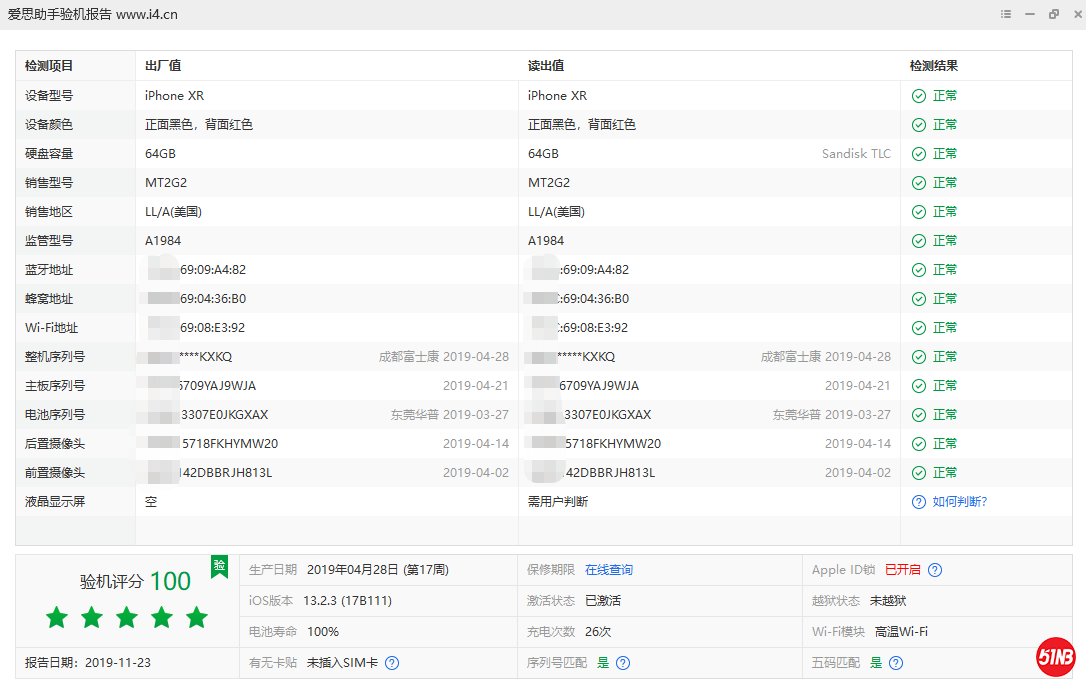The height and width of the screenshot is (687, 1086).
Task: Click green check icon in 设备型号 row
Action: coord(918,96)
